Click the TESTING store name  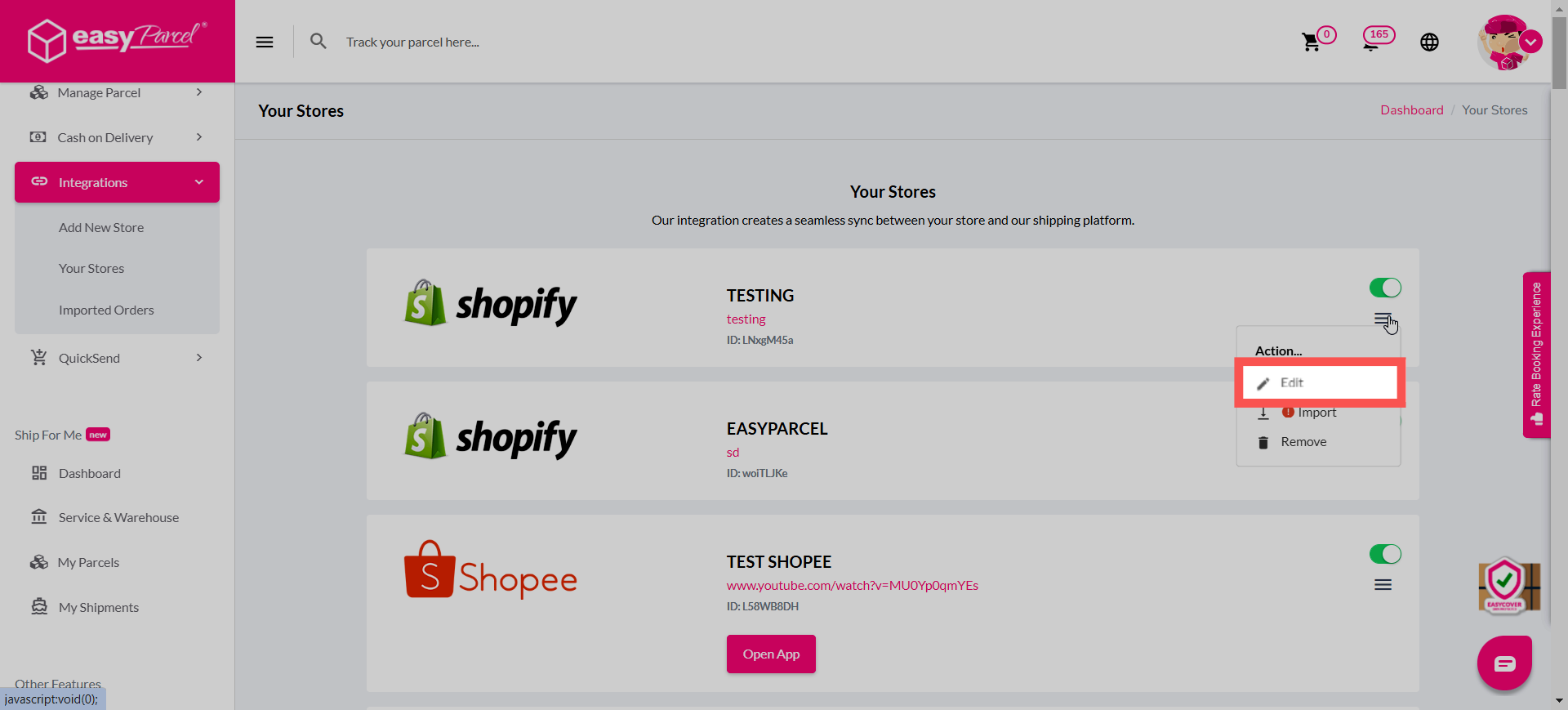click(760, 296)
